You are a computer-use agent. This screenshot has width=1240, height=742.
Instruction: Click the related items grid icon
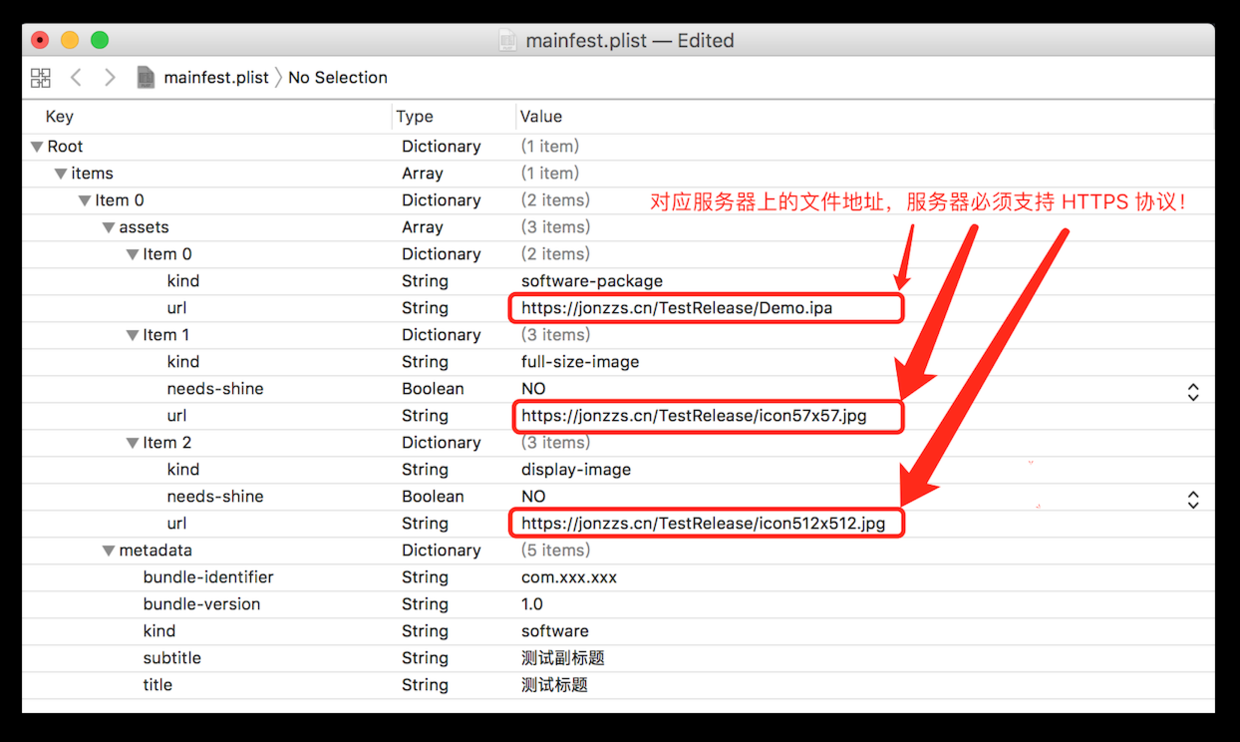pyautogui.click(x=40, y=77)
